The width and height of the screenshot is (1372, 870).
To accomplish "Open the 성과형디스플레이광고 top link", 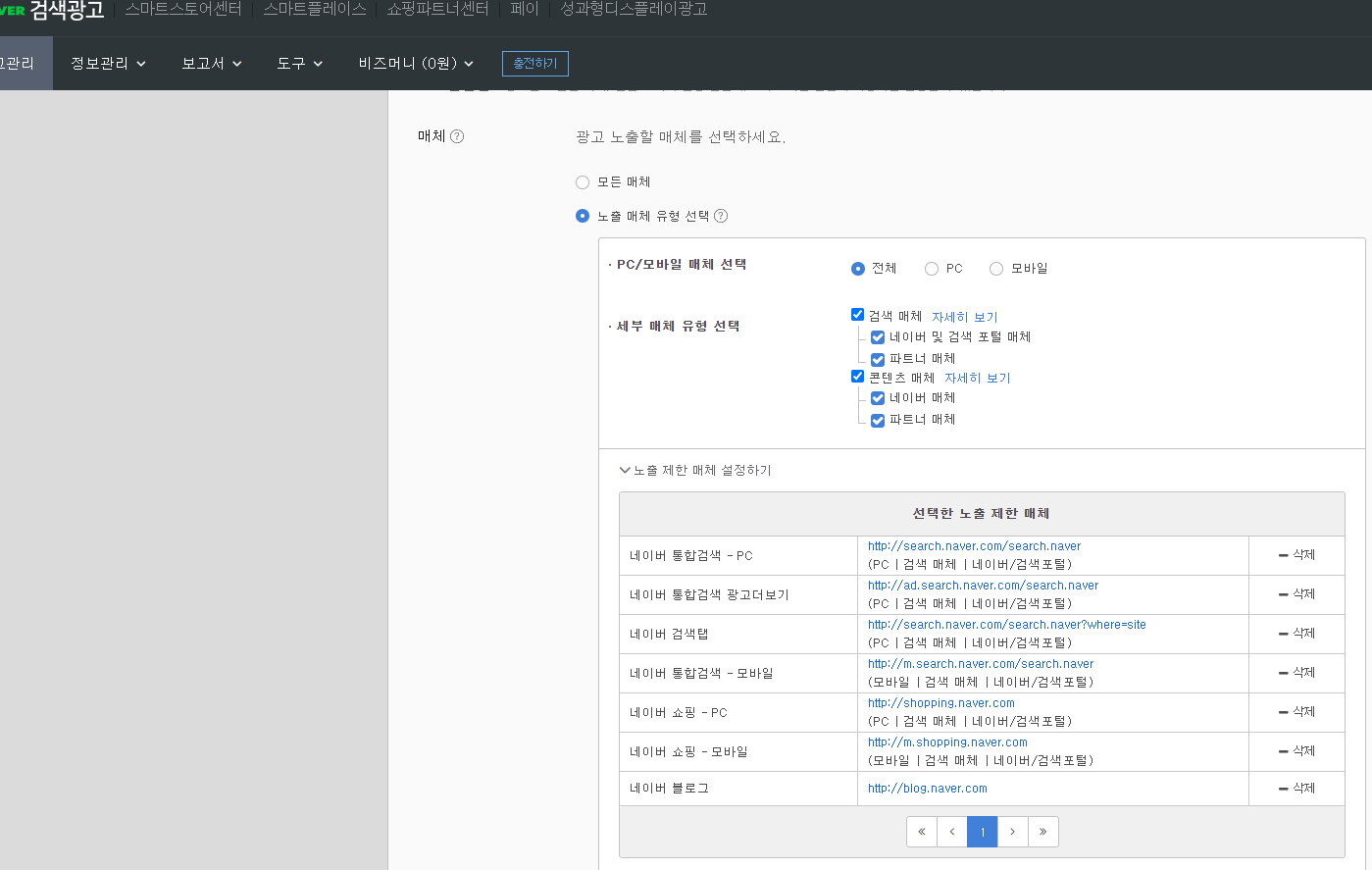I will 634,9.
